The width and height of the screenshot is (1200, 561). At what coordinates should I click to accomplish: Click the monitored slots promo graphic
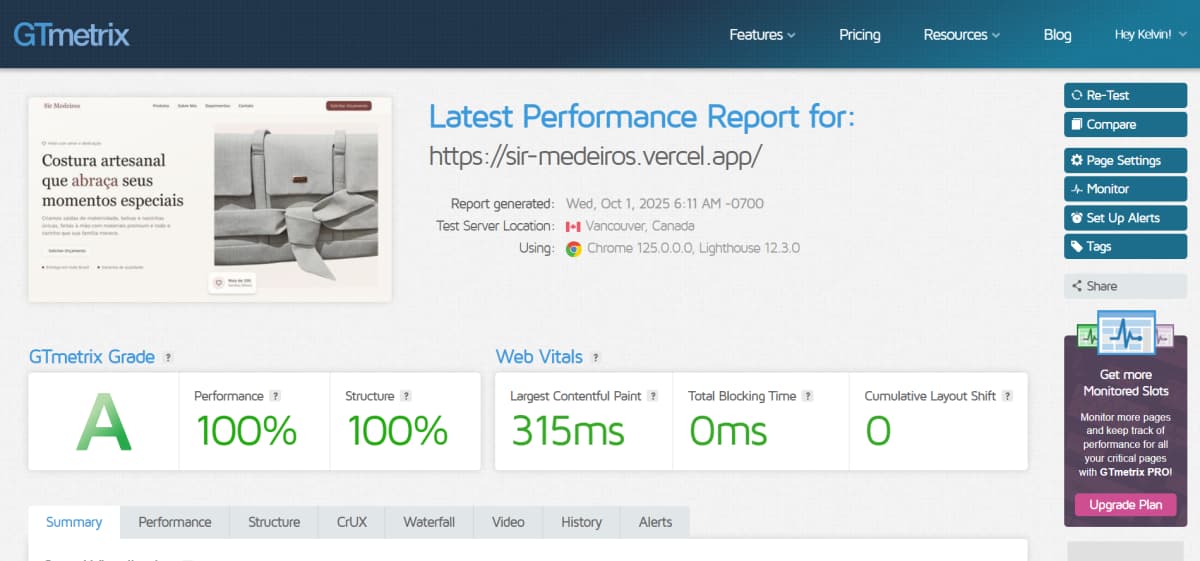(x=1125, y=333)
